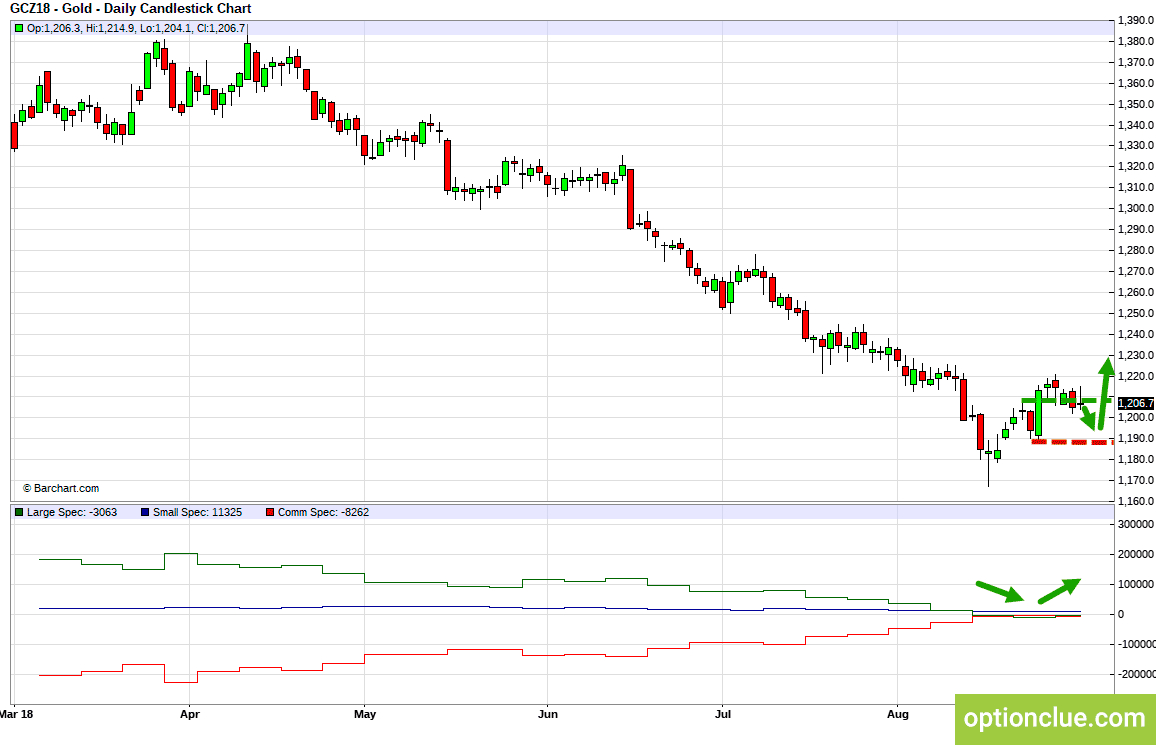Click the 'Apr' date axis label
The height and width of the screenshot is (745, 1156).
(x=190, y=714)
